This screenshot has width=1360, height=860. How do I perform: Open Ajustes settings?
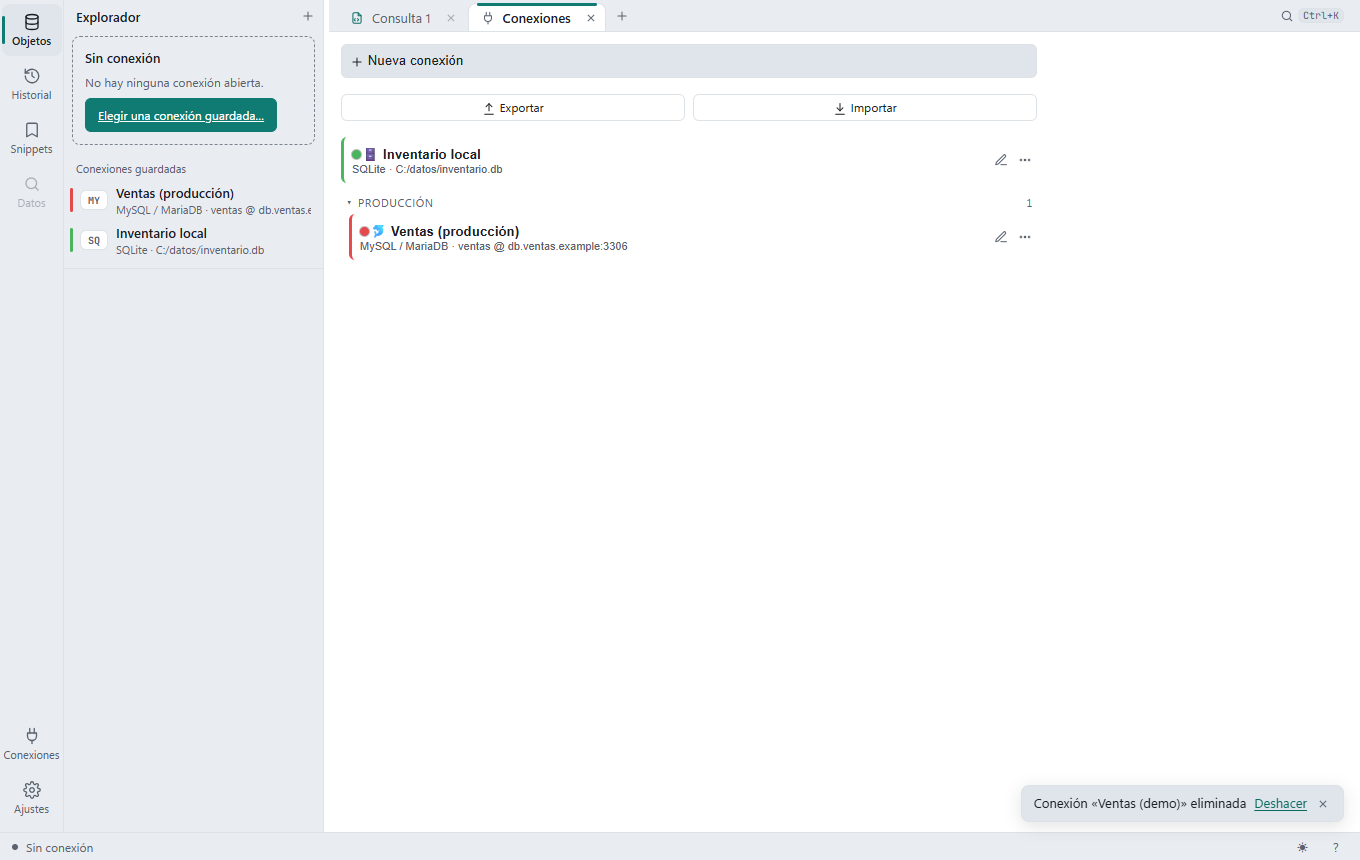[32, 798]
